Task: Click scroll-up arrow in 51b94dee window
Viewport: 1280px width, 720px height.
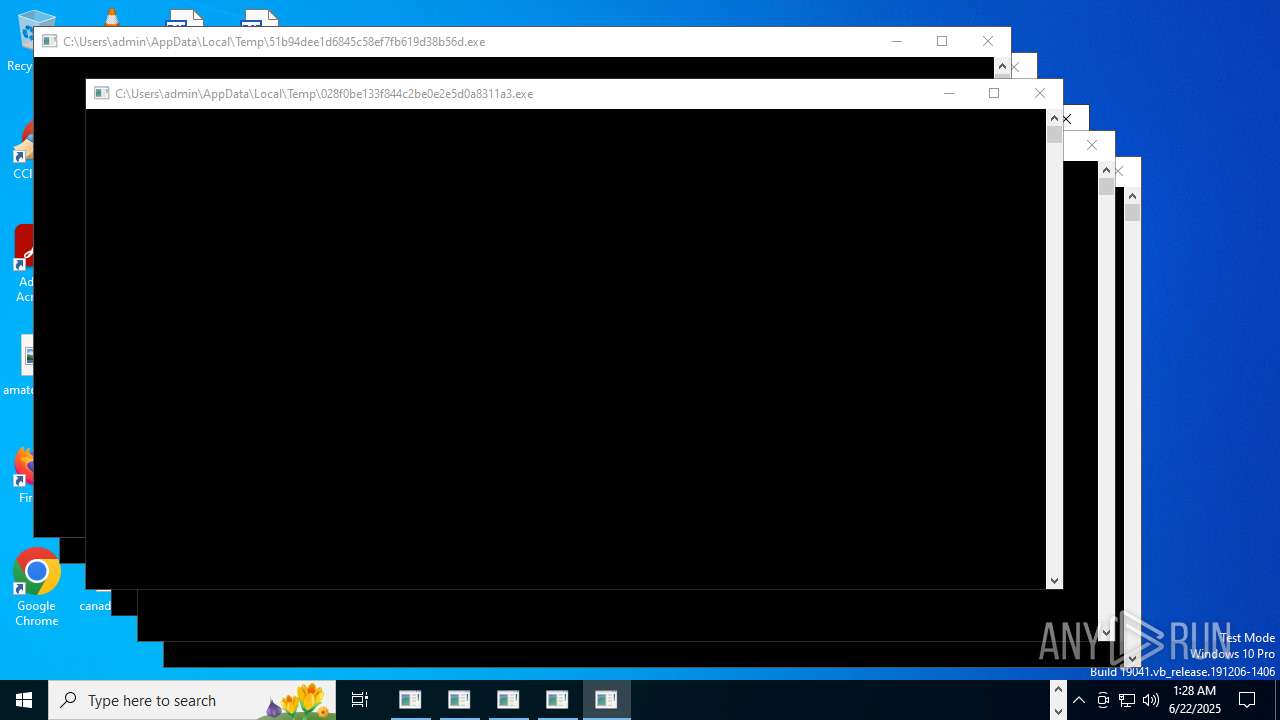Action: click(x=1002, y=66)
